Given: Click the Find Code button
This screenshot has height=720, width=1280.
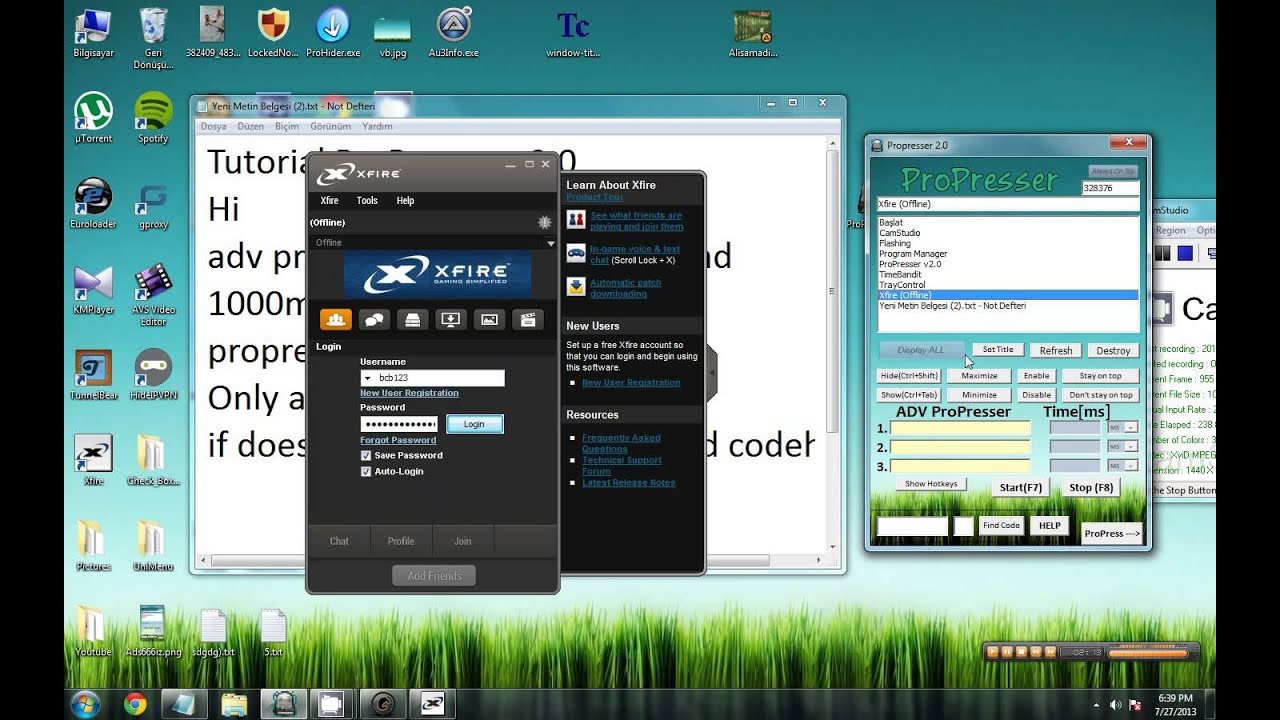Looking at the screenshot, I should pyautogui.click(x=1001, y=525).
